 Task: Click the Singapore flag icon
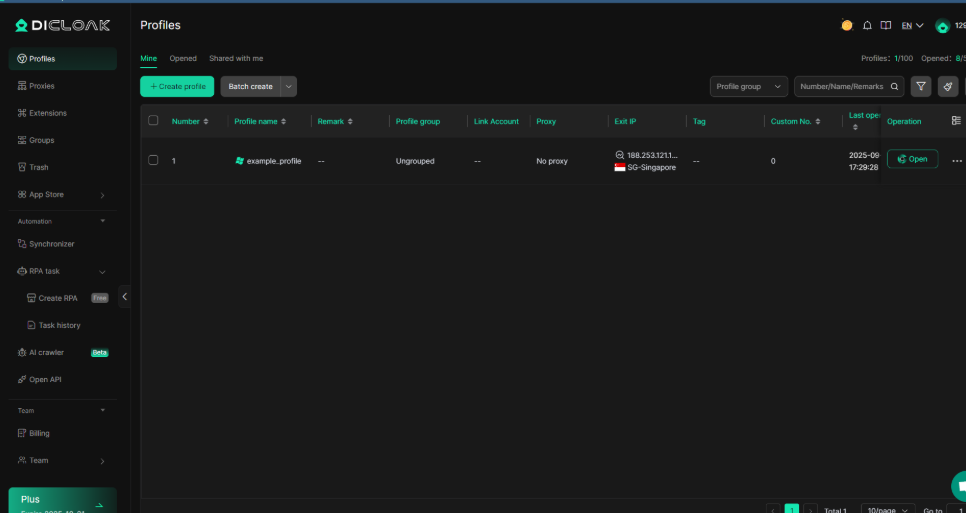coord(620,168)
